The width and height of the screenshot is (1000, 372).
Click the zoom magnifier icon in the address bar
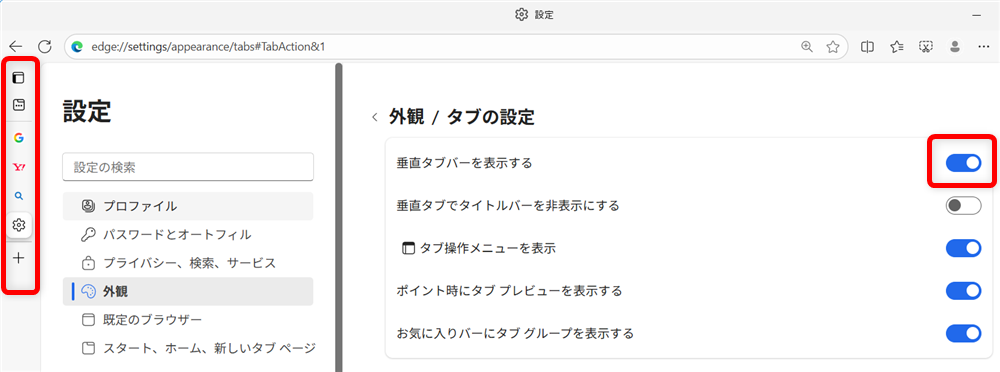tap(807, 47)
